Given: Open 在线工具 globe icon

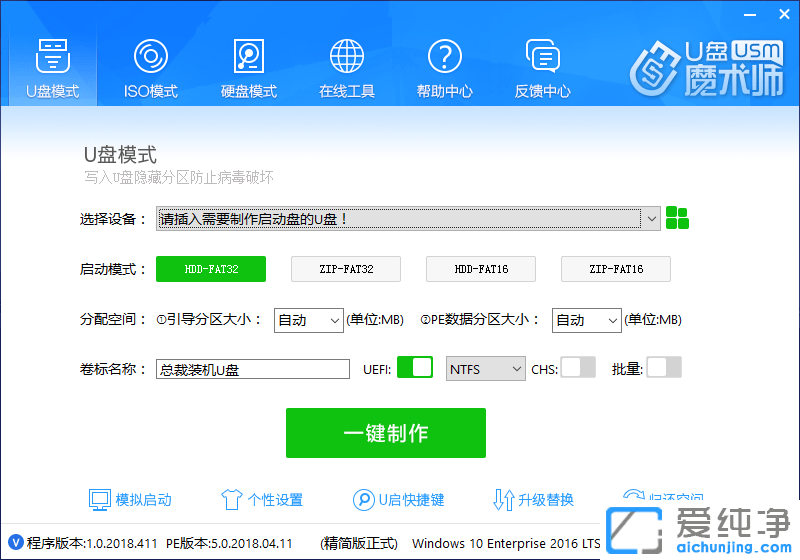Looking at the screenshot, I should (346, 56).
